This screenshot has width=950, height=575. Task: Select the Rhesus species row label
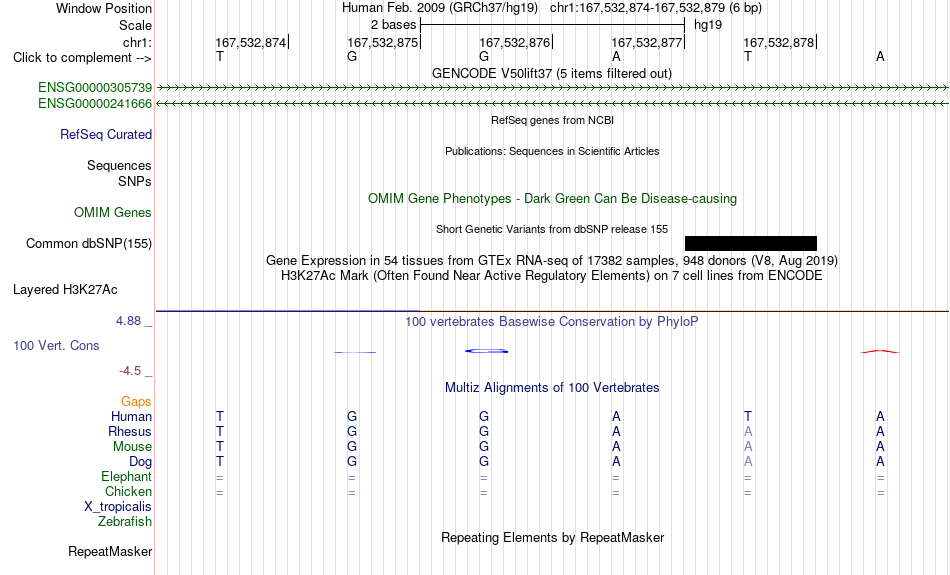pos(130,431)
